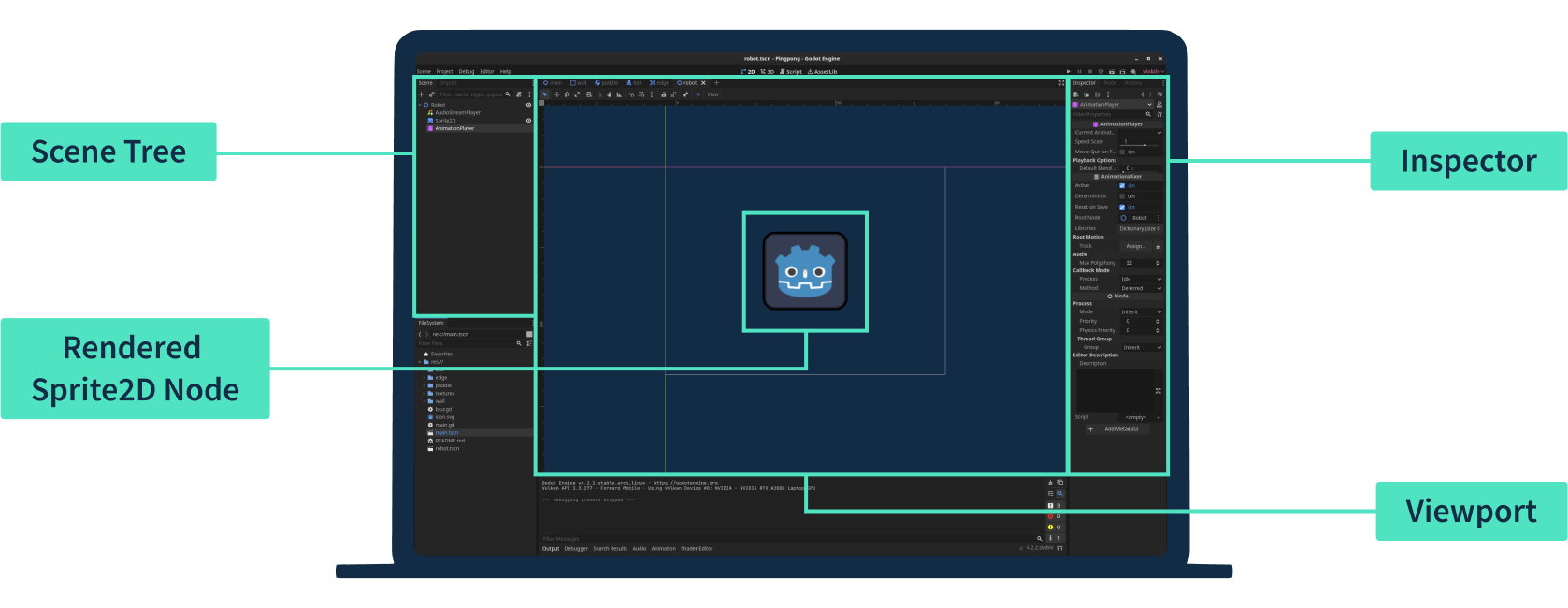Open the Thread Group dropdown
Viewport: 1568px width, 608px height.
[x=1141, y=347]
